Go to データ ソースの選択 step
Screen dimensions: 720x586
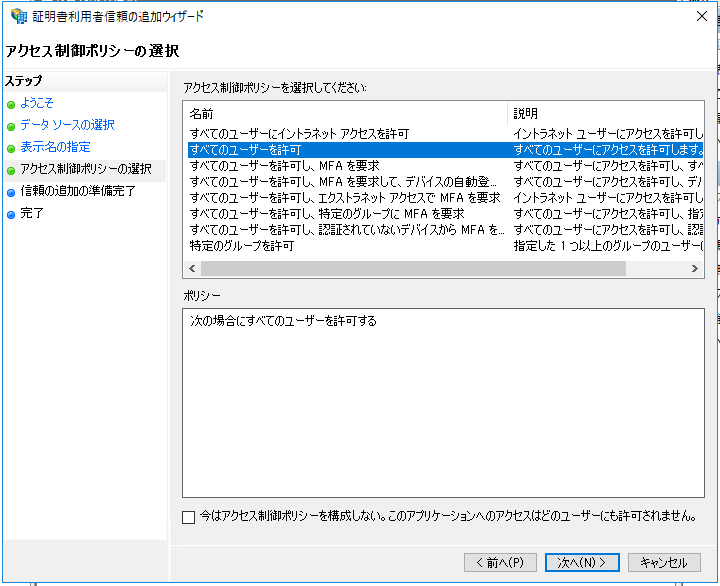tap(67, 124)
